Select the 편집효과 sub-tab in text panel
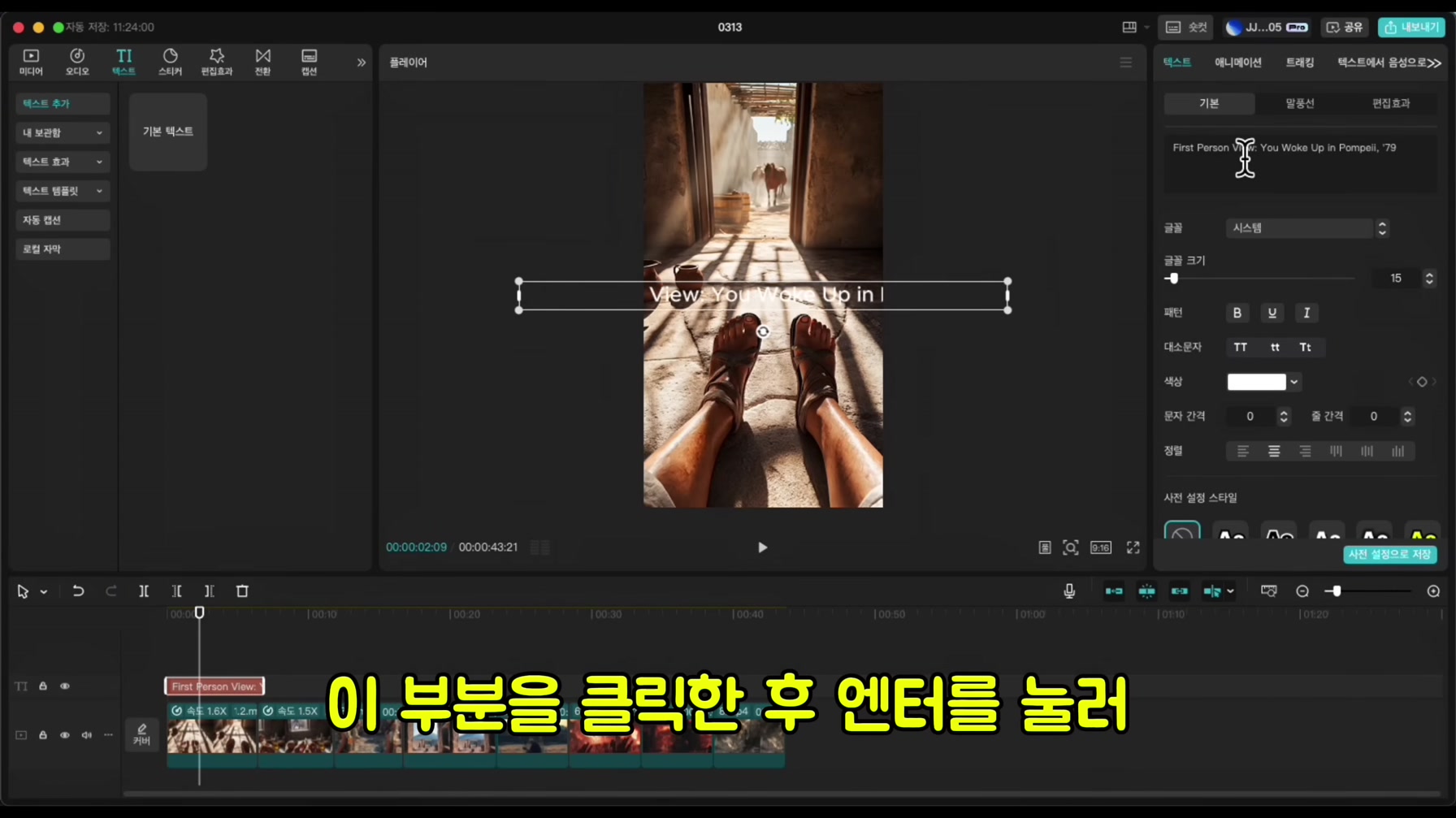This screenshot has height=818, width=1456. tap(1391, 103)
